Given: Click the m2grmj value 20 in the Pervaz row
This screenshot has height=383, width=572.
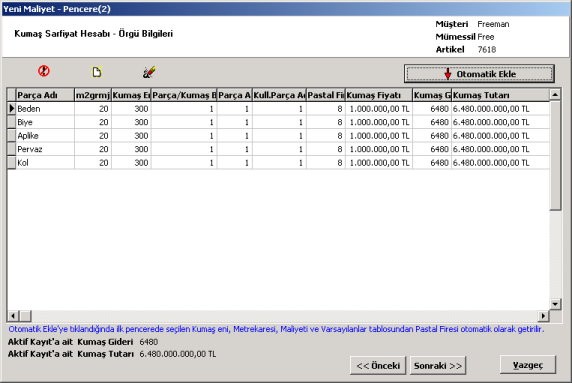Looking at the screenshot, I should tap(93, 149).
